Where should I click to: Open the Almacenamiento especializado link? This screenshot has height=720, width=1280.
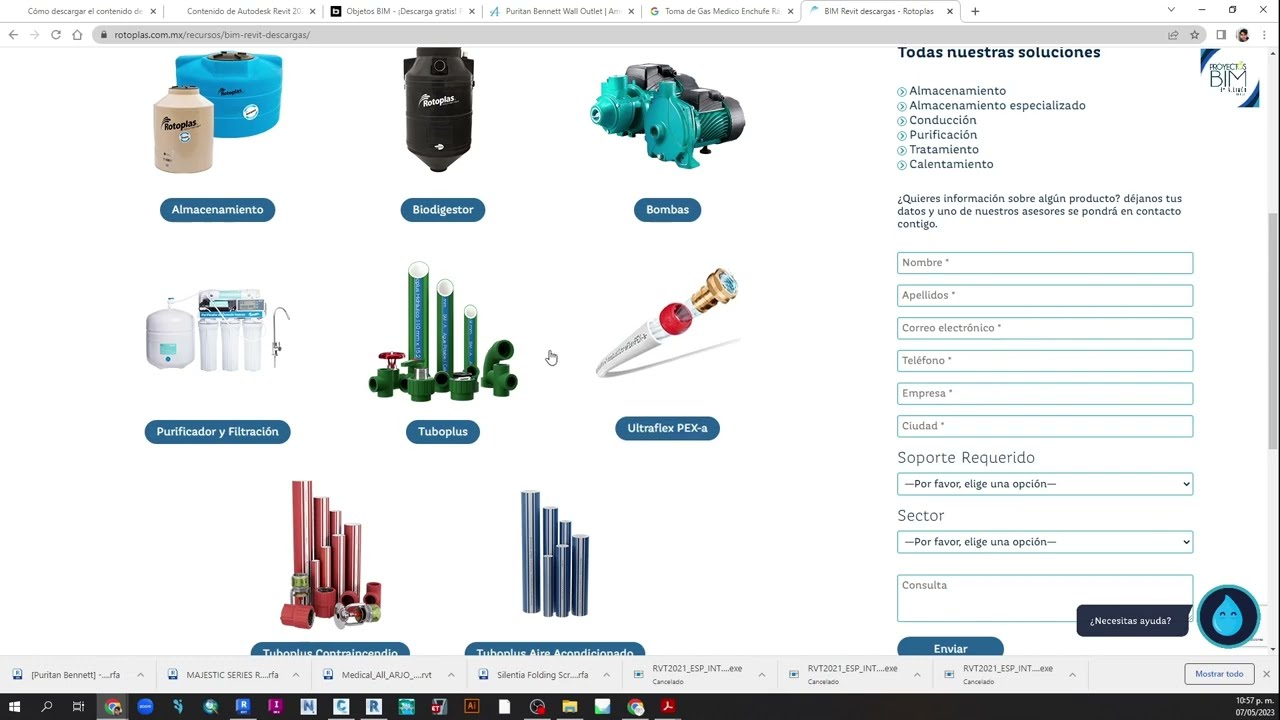coord(997,105)
